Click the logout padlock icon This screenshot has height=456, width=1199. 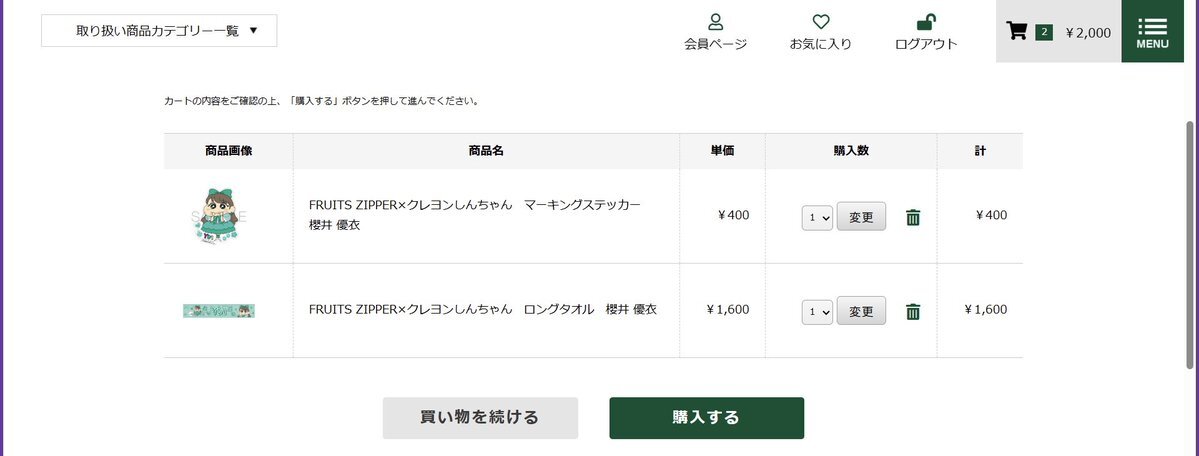926,22
